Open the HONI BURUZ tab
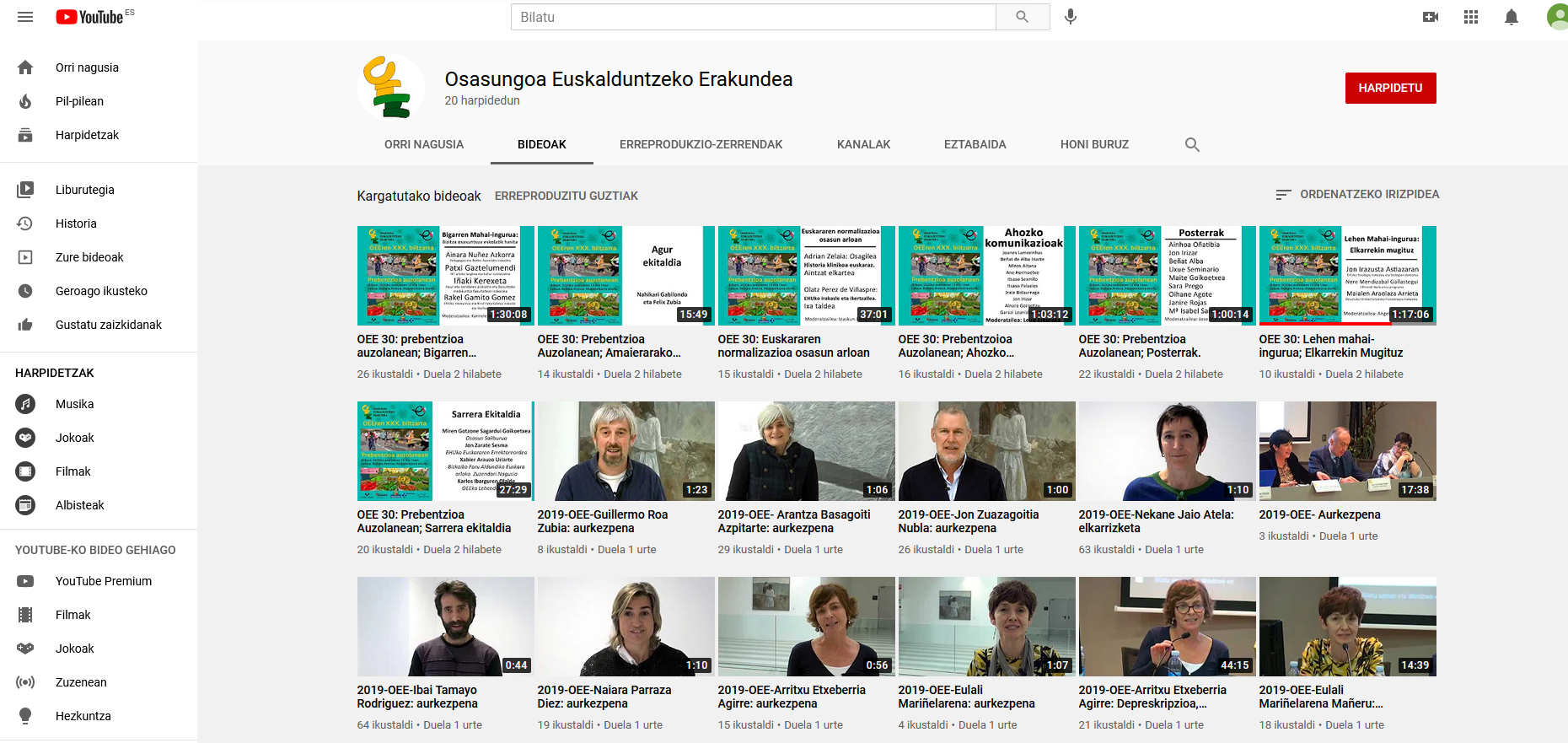The image size is (1568, 743). coord(1094,144)
